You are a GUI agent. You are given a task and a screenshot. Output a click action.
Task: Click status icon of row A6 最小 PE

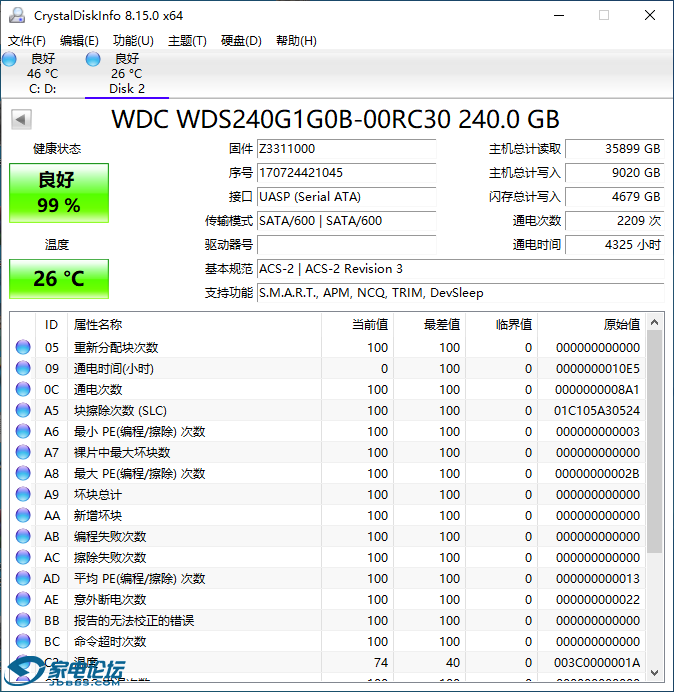coord(23,431)
